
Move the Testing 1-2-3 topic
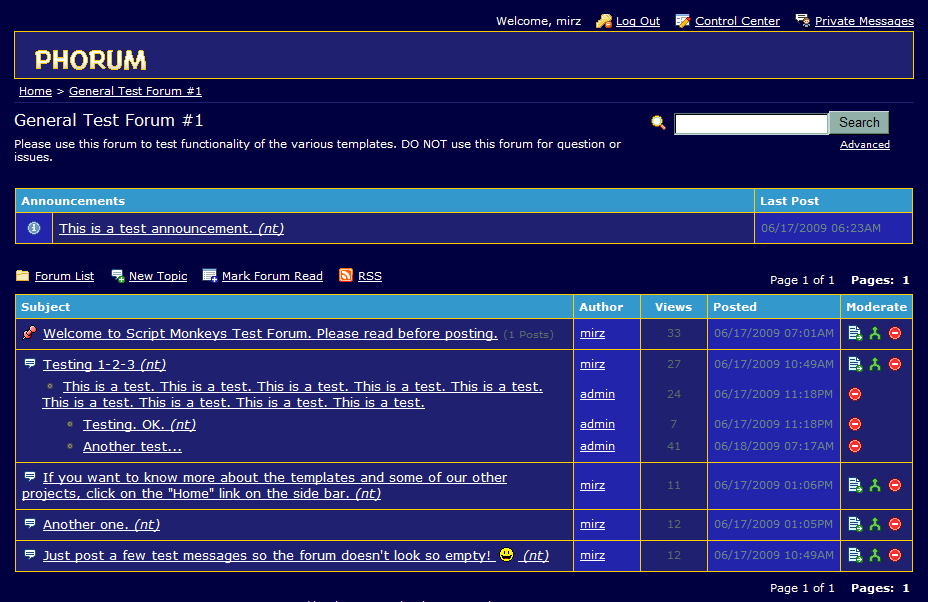(855, 364)
